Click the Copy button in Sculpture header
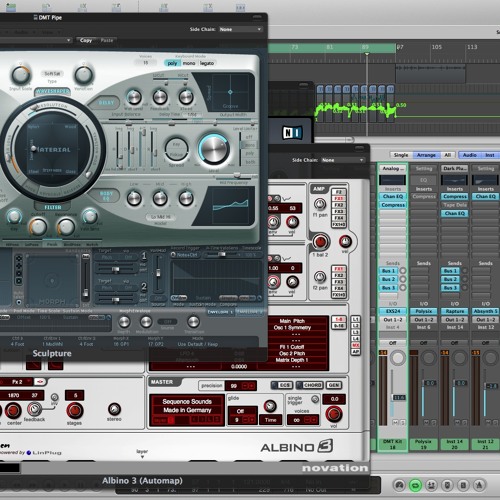Image resolution: width=500 pixels, height=500 pixels. click(x=86, y=40)
